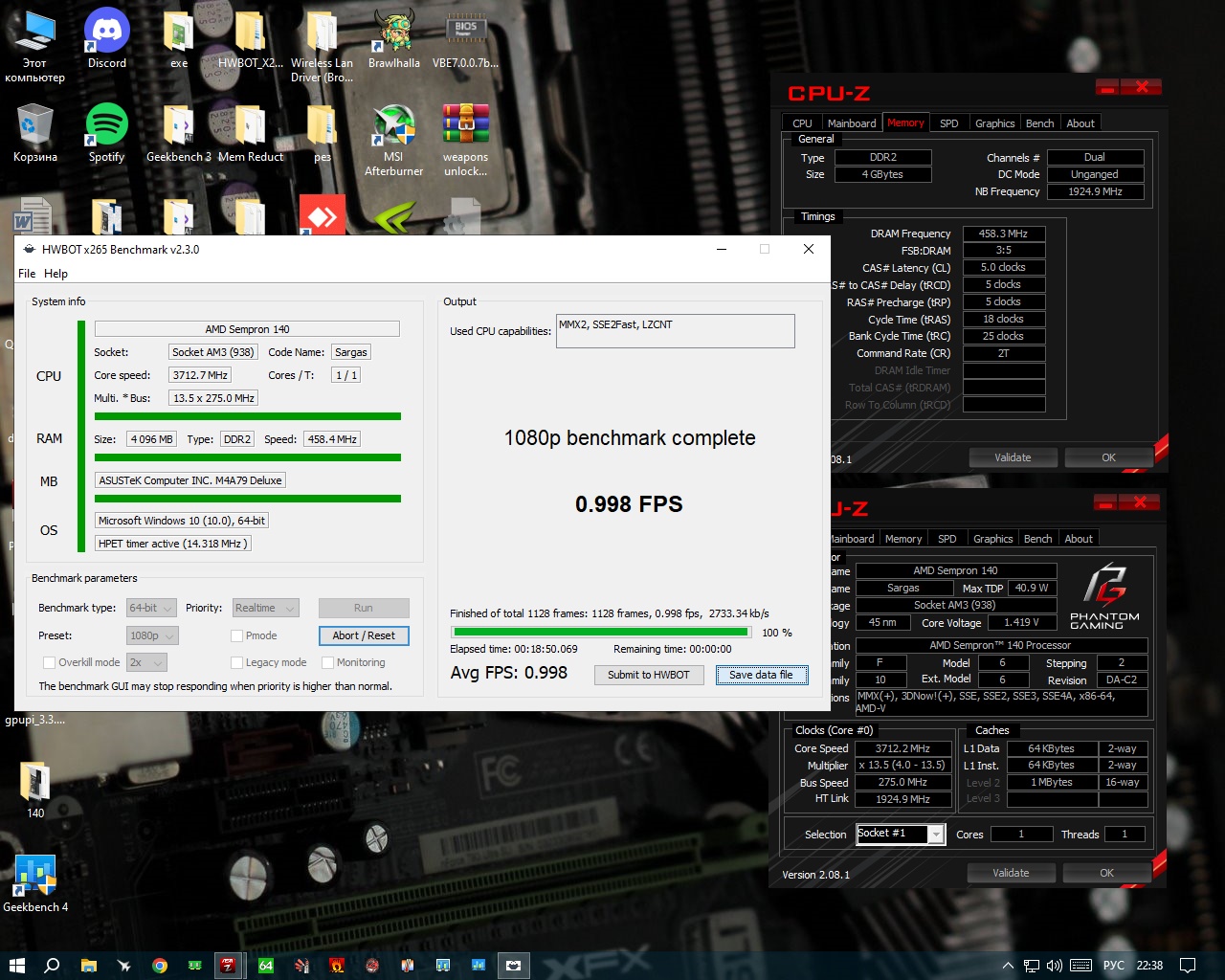Image resolution: width=1225 pixels, height=980 pixels.
Task: Open the Brawlhalla desktop shortcut
Action: click(x=393, y=39)
